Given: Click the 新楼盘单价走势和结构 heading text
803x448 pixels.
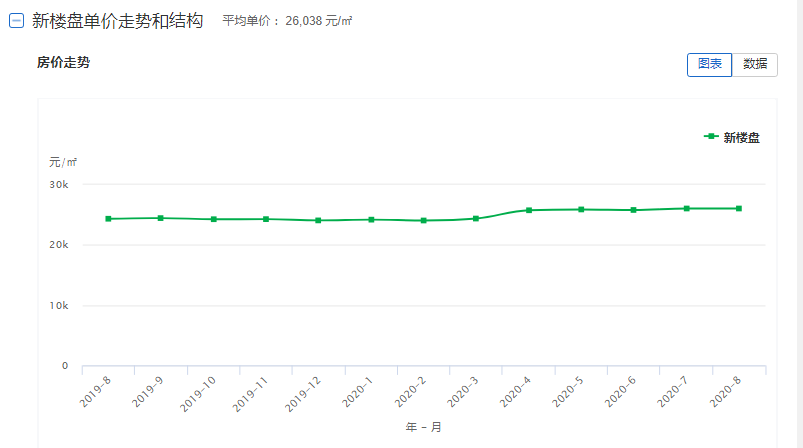Looking at the screenshot, I should (x=118, y=21).
